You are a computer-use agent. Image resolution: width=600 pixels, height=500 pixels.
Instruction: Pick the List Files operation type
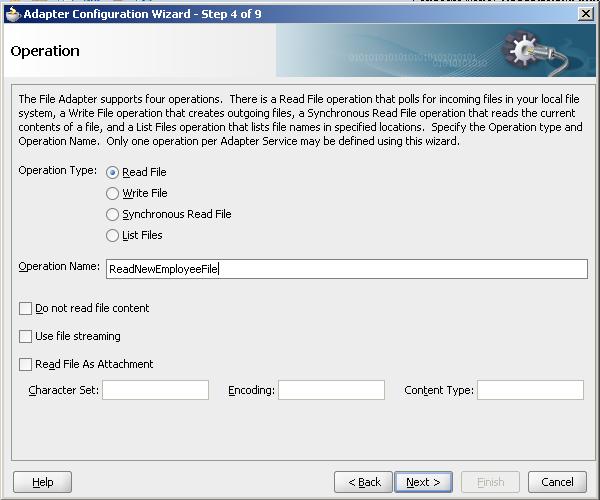(x=113, y=235)
